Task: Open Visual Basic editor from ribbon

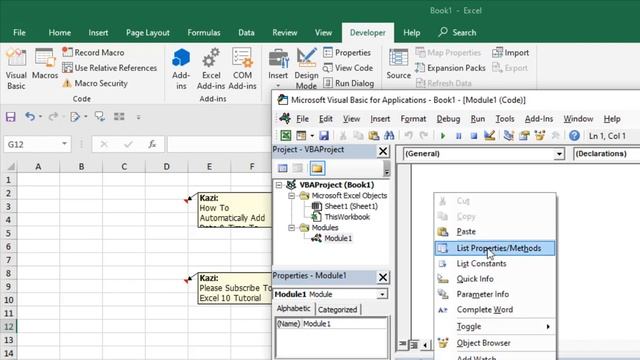Action: (16, 69)
